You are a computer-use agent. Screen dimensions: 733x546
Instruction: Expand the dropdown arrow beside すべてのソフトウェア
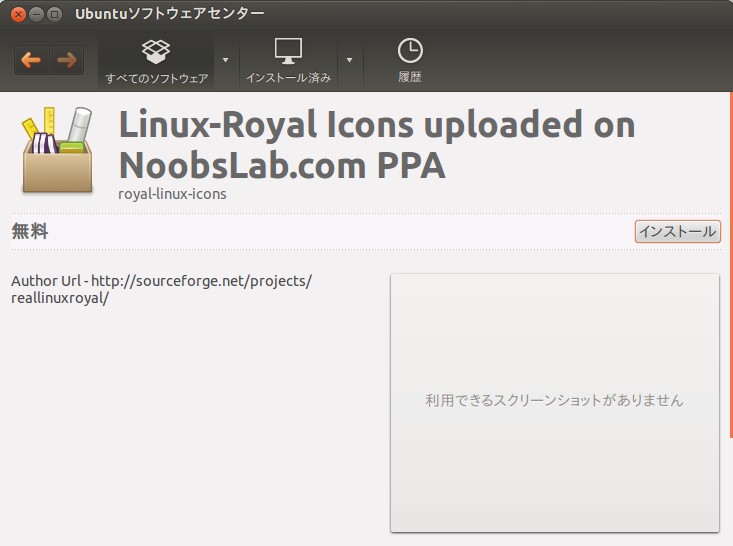click(x=225, y=60)
